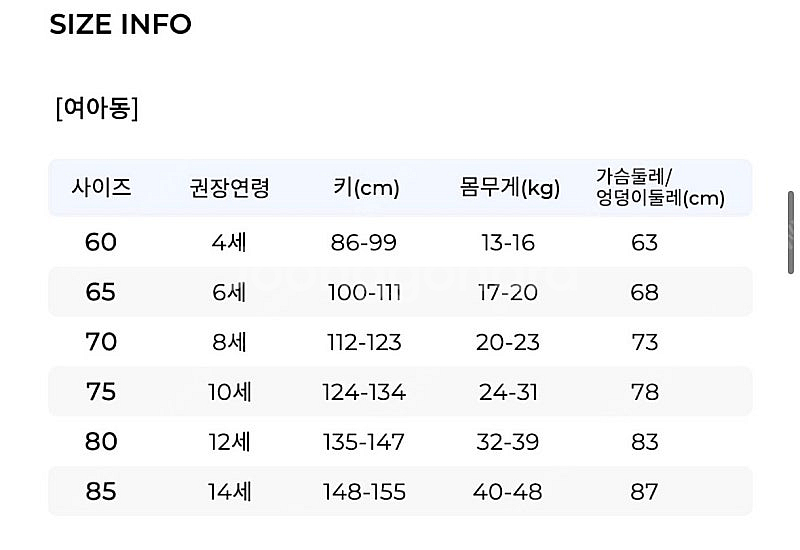Click the 112-123 height cell
800x550 pixels.
[364, 342]
